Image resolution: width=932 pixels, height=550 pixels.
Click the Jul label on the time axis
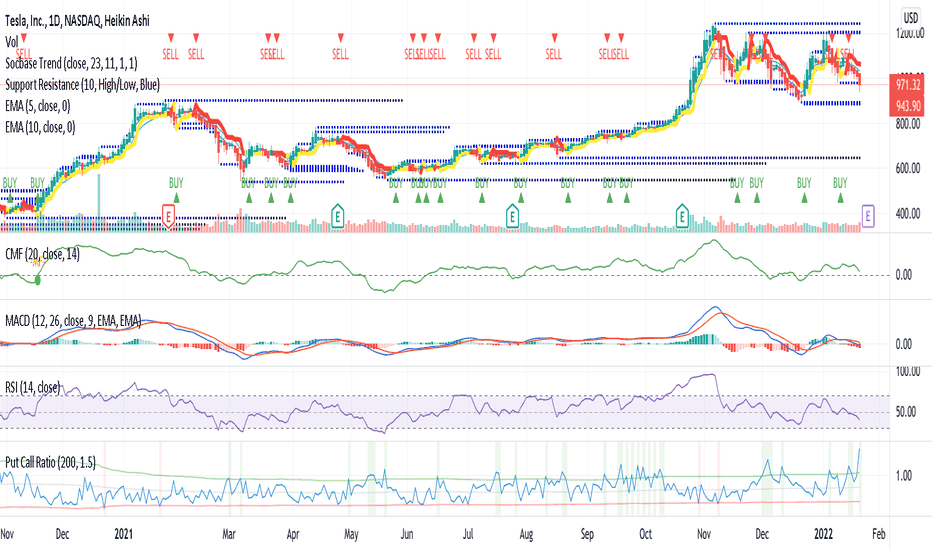click(468, 533)
